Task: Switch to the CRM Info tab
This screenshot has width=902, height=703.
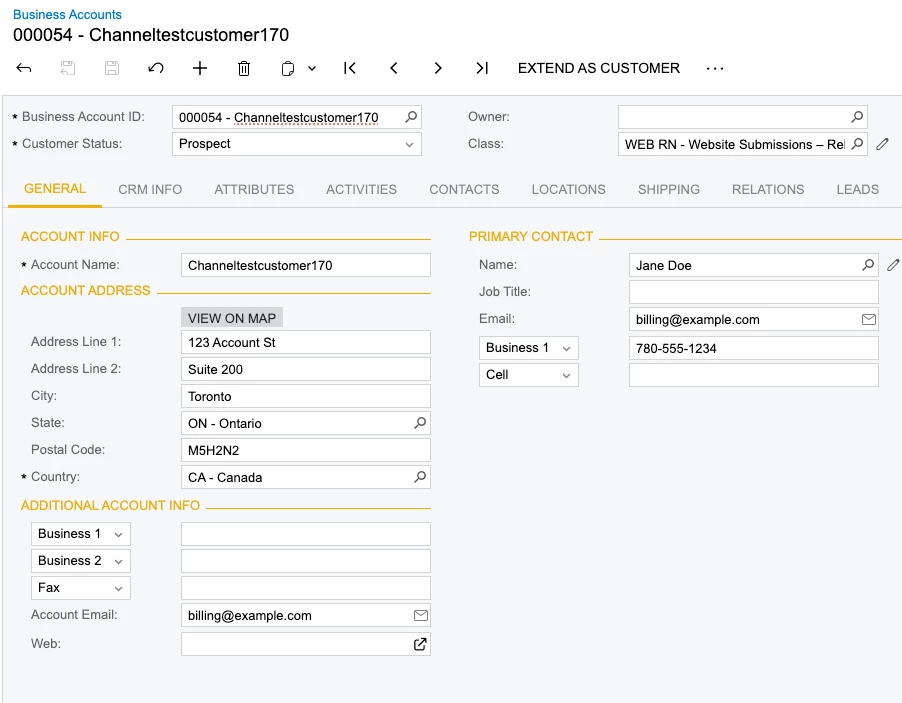Action: (x=150, y=189)
